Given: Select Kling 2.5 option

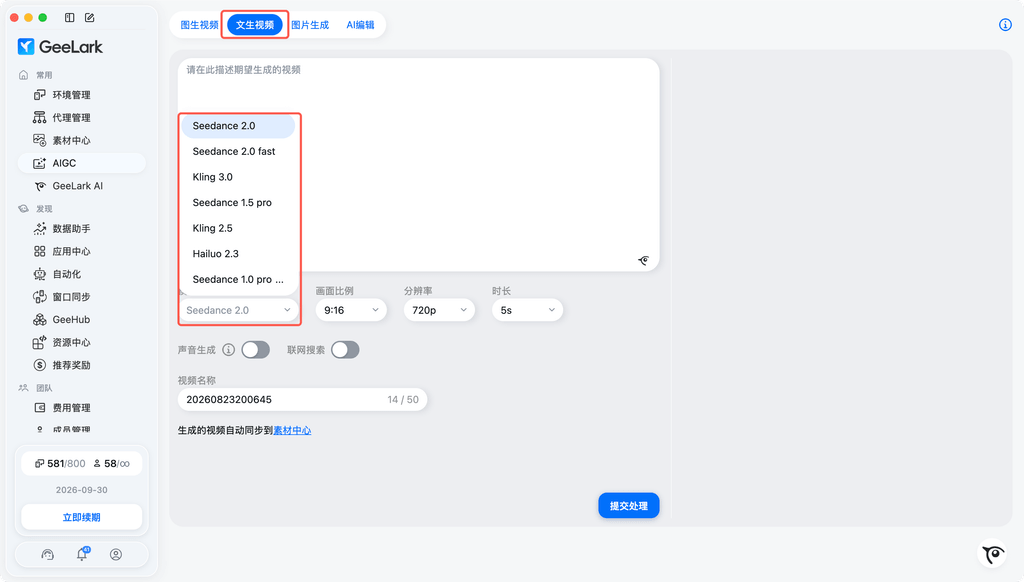Looking at the screenshot, I should click(x=238, y=228).
